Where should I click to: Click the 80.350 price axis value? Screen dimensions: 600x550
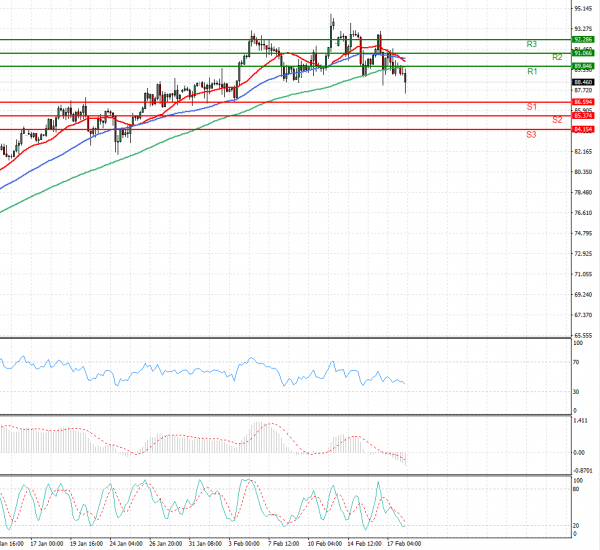[583, 172]
